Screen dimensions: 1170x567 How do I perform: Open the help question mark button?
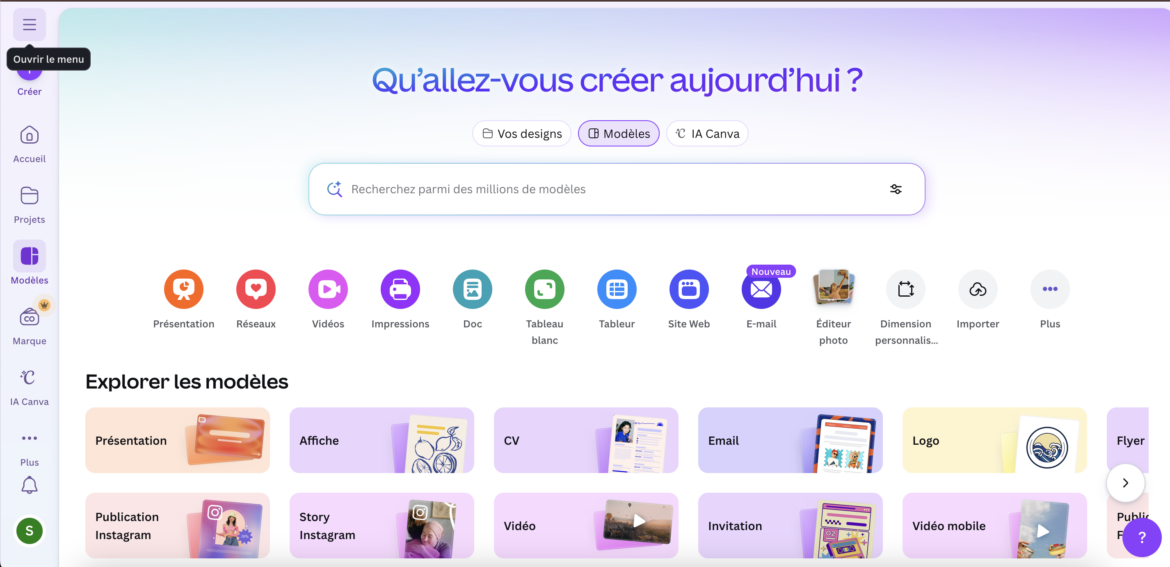1141,537
